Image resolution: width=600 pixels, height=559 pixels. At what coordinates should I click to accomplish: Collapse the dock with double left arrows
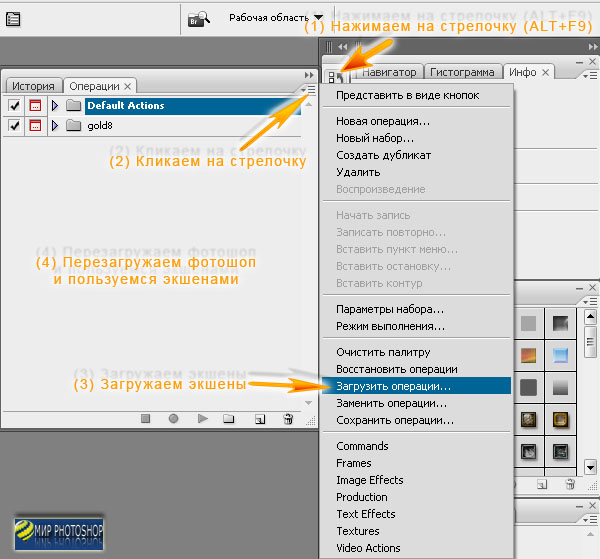(342, 47)
